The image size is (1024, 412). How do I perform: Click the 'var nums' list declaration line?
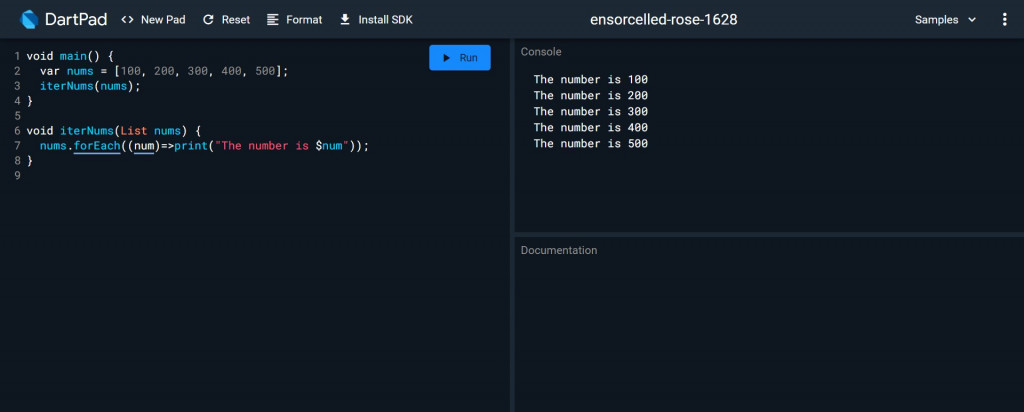(164, 71)
